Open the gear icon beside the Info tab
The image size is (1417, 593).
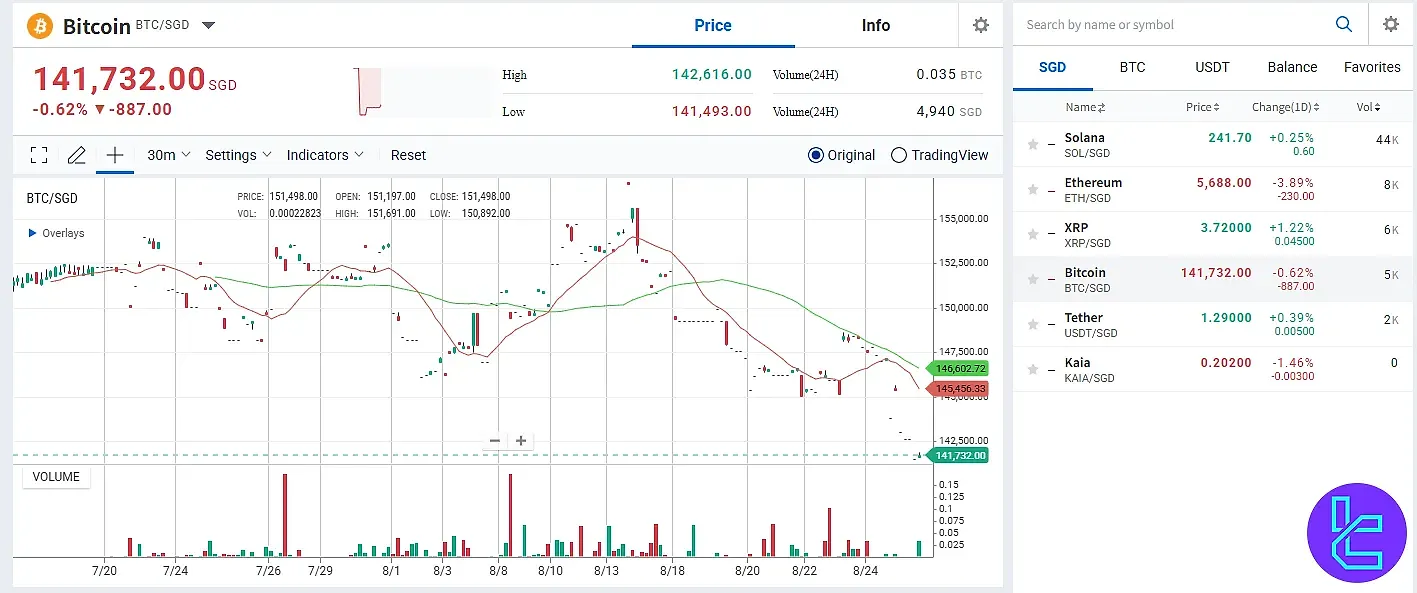click(x=980, y=25)
